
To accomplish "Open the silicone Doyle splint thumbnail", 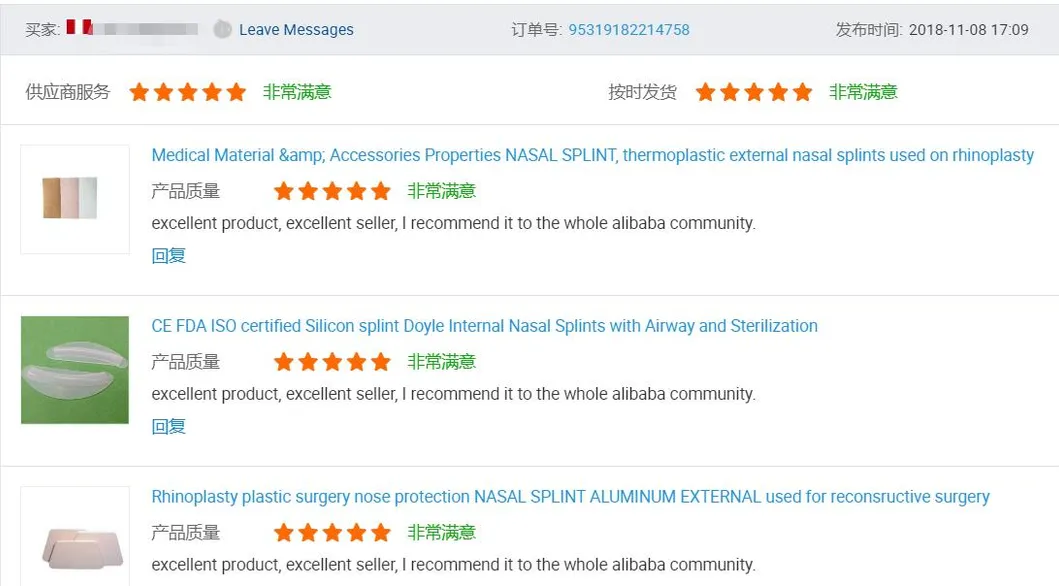I will coord(75,370).
